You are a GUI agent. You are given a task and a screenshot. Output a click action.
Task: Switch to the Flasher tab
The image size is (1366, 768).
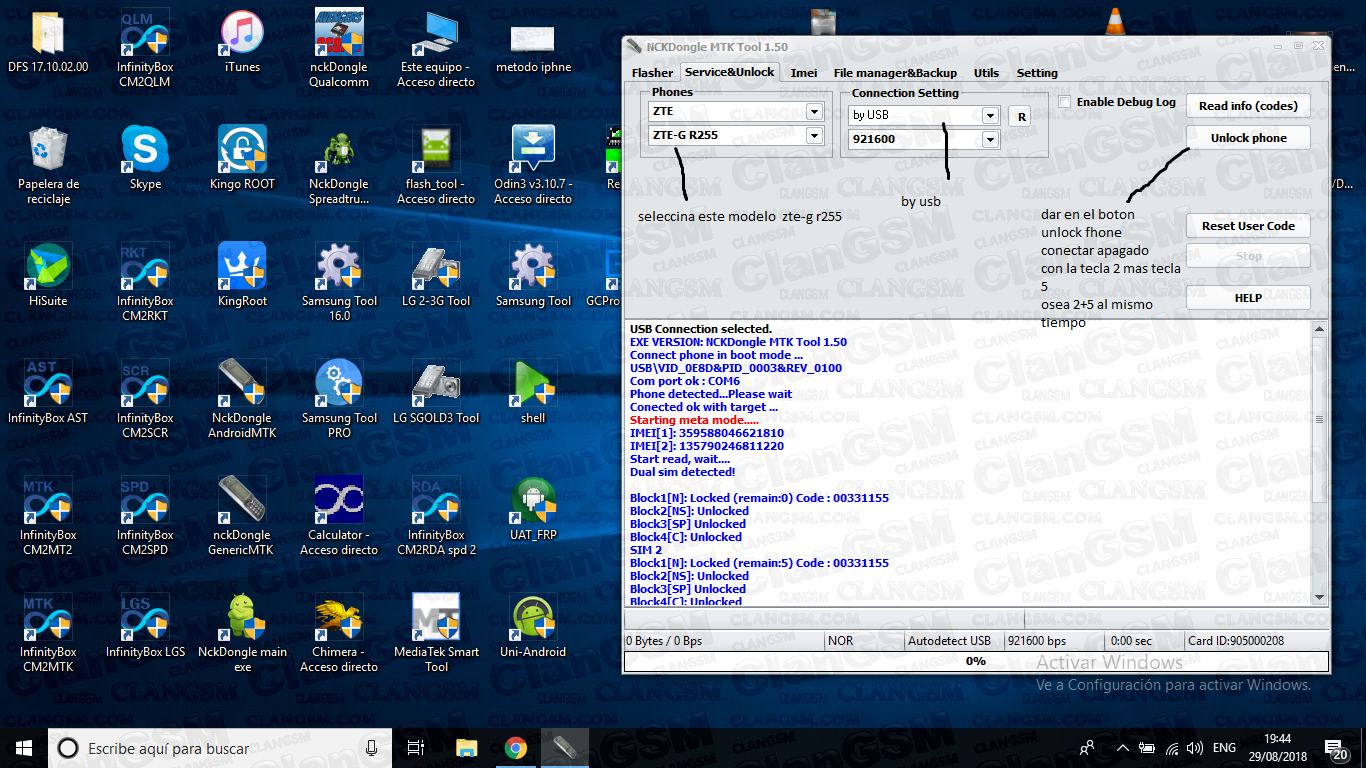(x=652, y=73)
